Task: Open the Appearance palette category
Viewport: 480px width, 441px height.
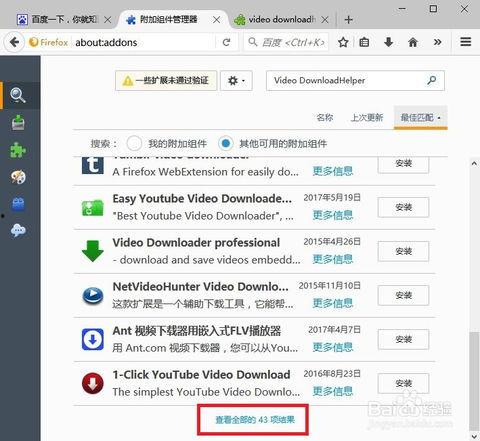Action: click(18, 177)
